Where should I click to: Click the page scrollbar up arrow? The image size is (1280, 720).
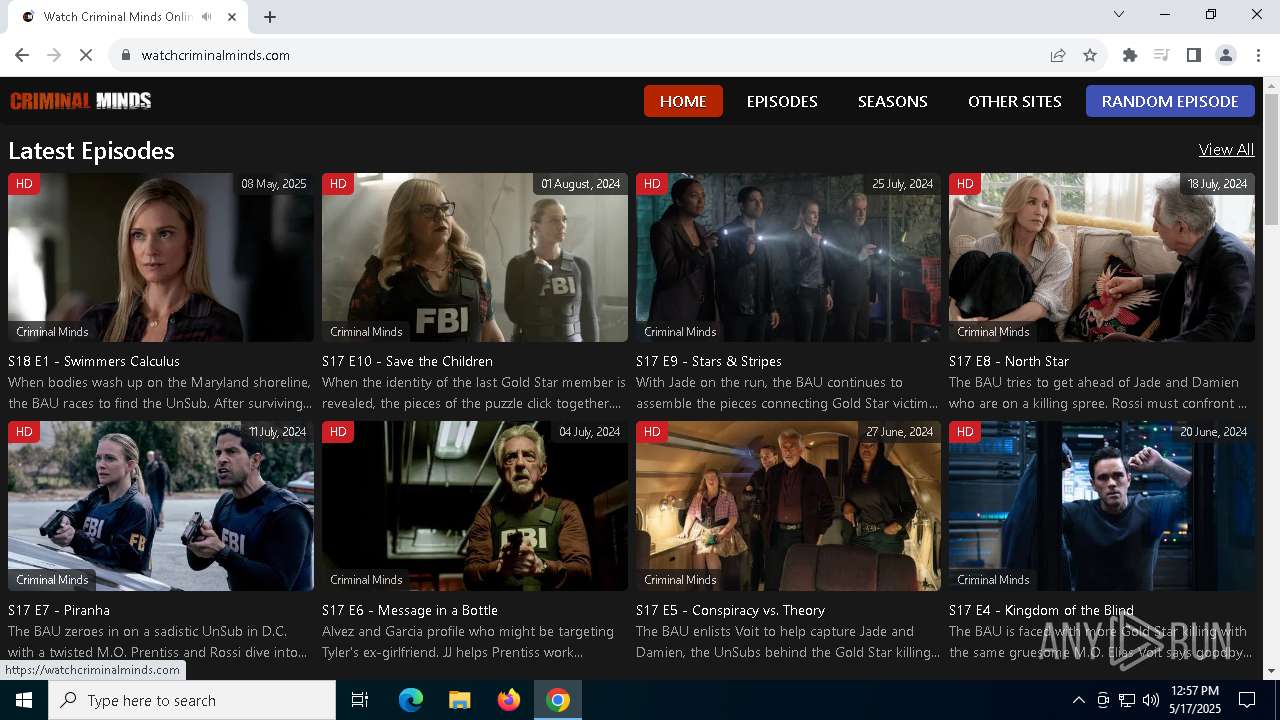pyautogui.click(x=1271, y=85)
